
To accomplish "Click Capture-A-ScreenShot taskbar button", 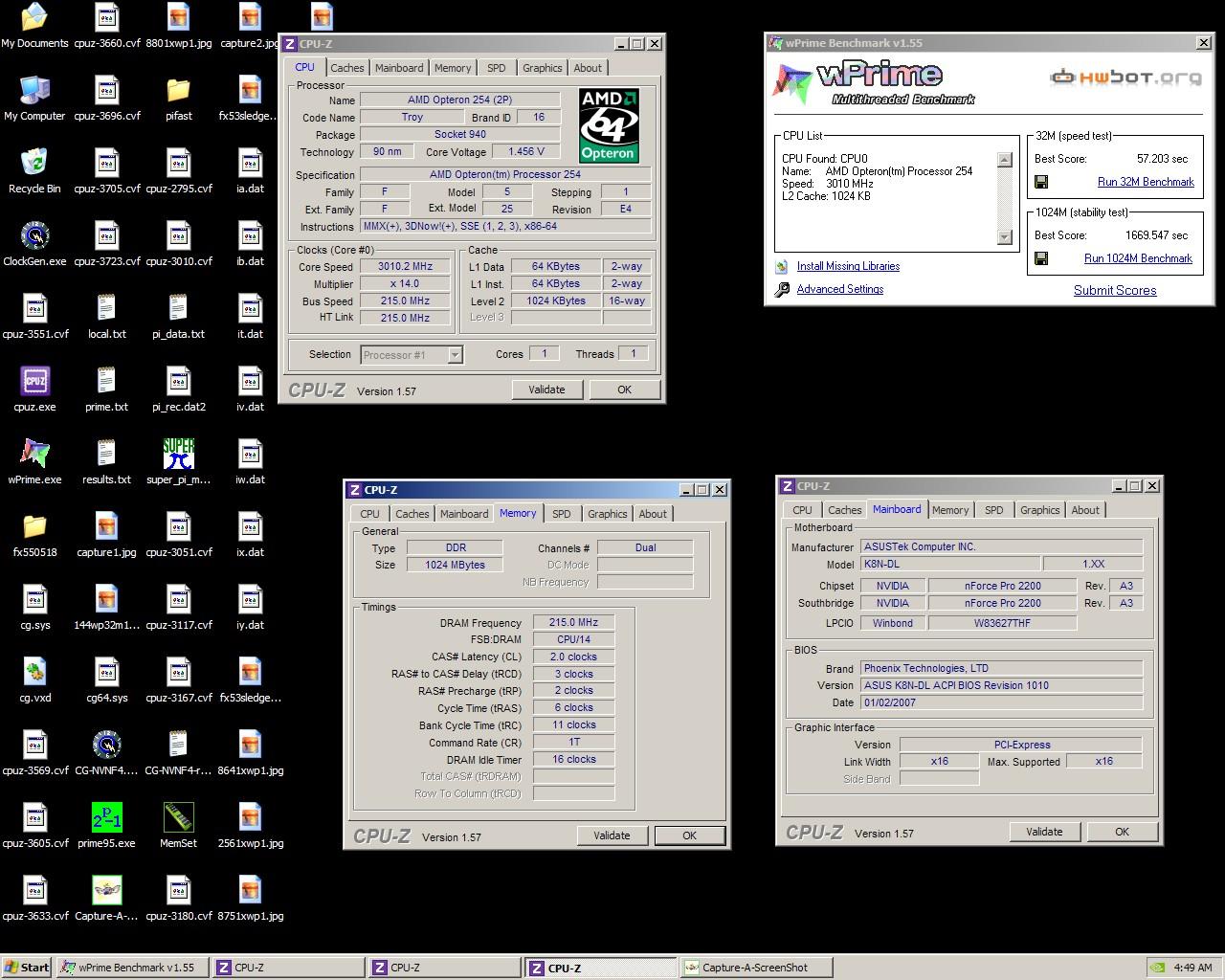I will 756,968.
